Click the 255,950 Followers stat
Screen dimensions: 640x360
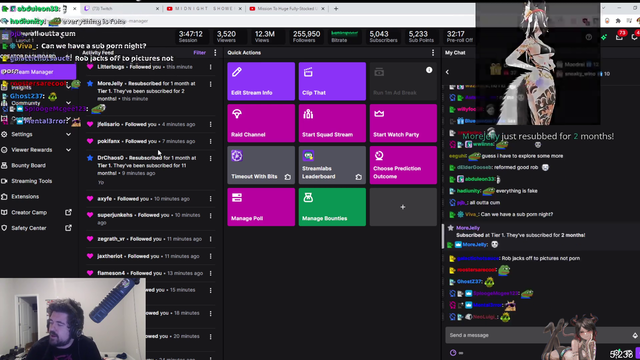click(306, 36)
